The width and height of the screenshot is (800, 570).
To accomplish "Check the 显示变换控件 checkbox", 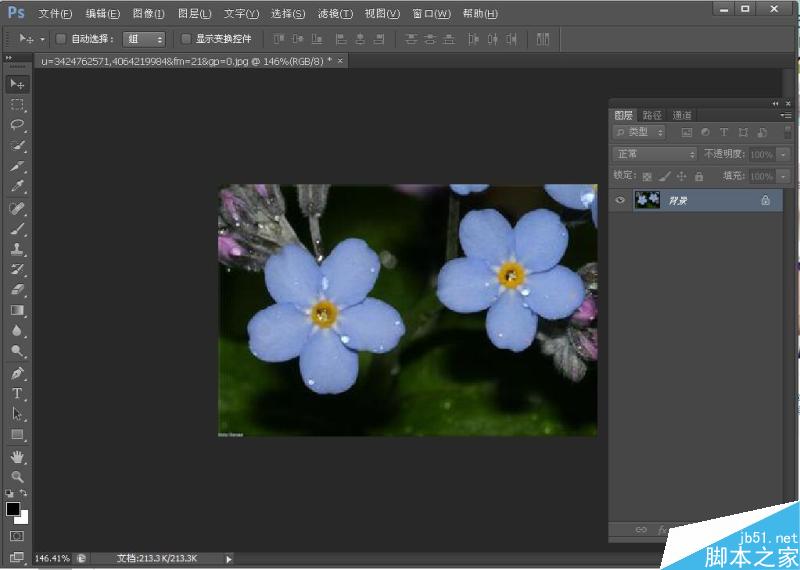I will [185, 39].
